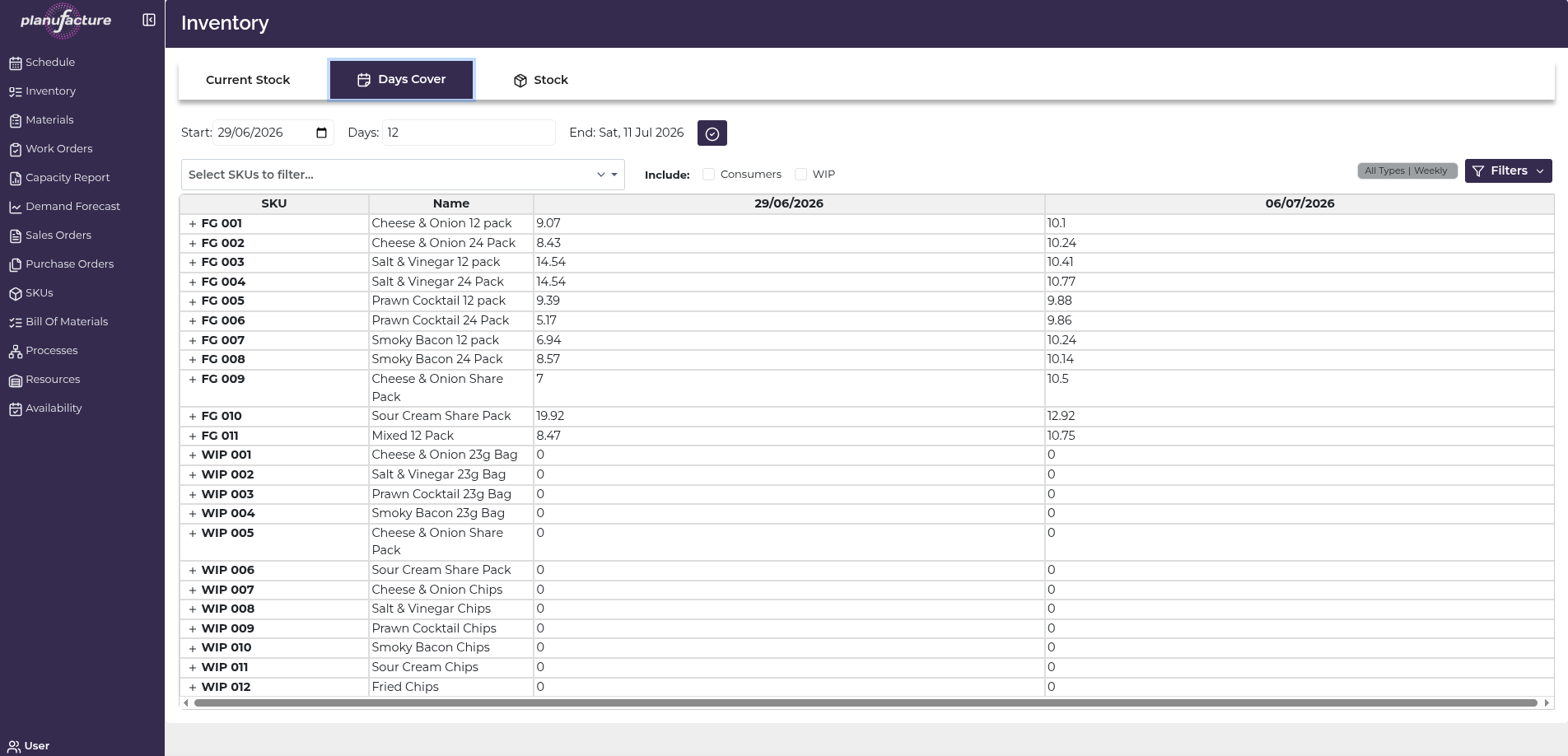
Task: Open the Filters dropdown button
Action: [1509, 170]
